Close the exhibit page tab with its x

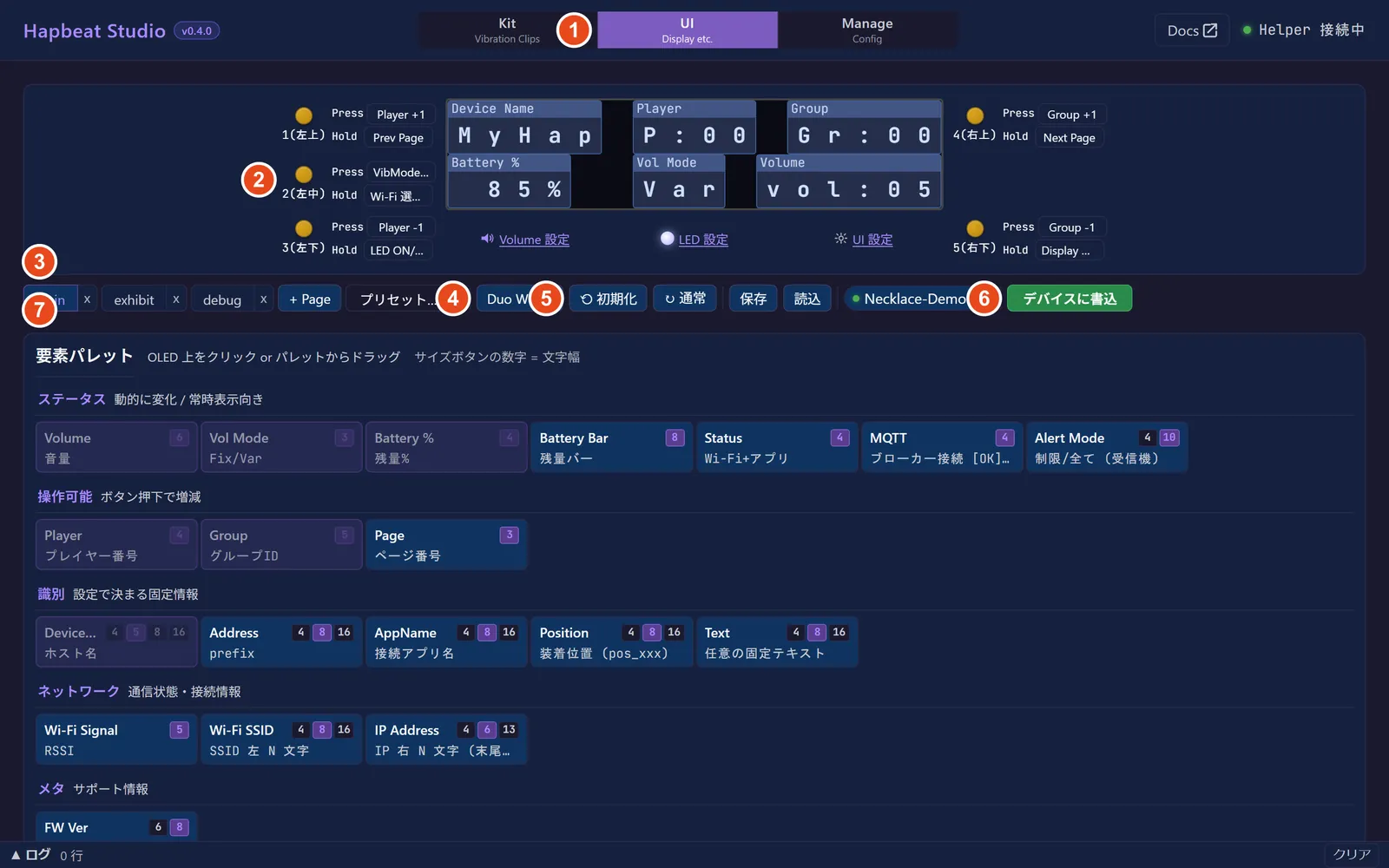pos(176,299)
